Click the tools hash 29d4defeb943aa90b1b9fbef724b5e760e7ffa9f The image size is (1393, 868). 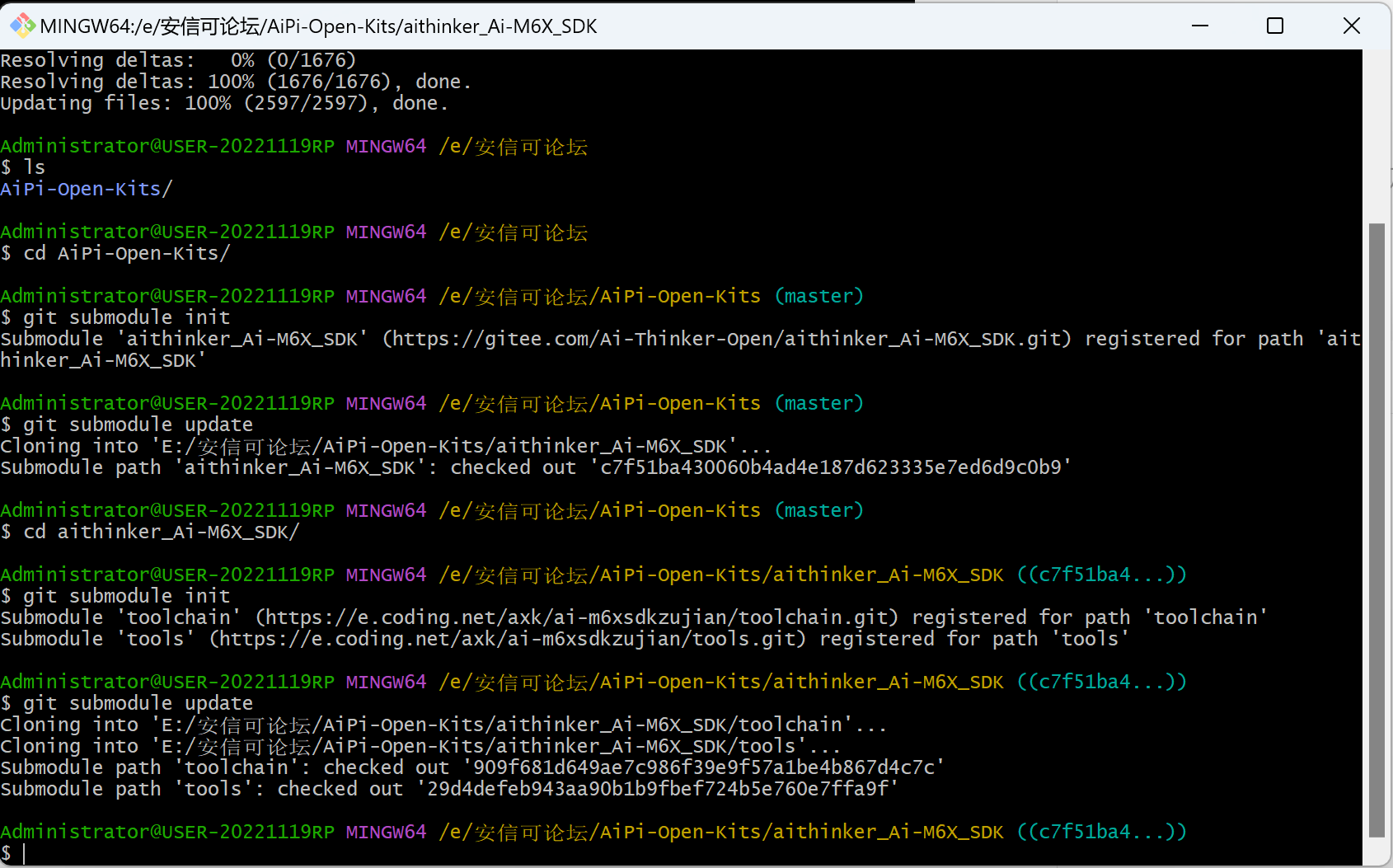[x=658, y=789]
